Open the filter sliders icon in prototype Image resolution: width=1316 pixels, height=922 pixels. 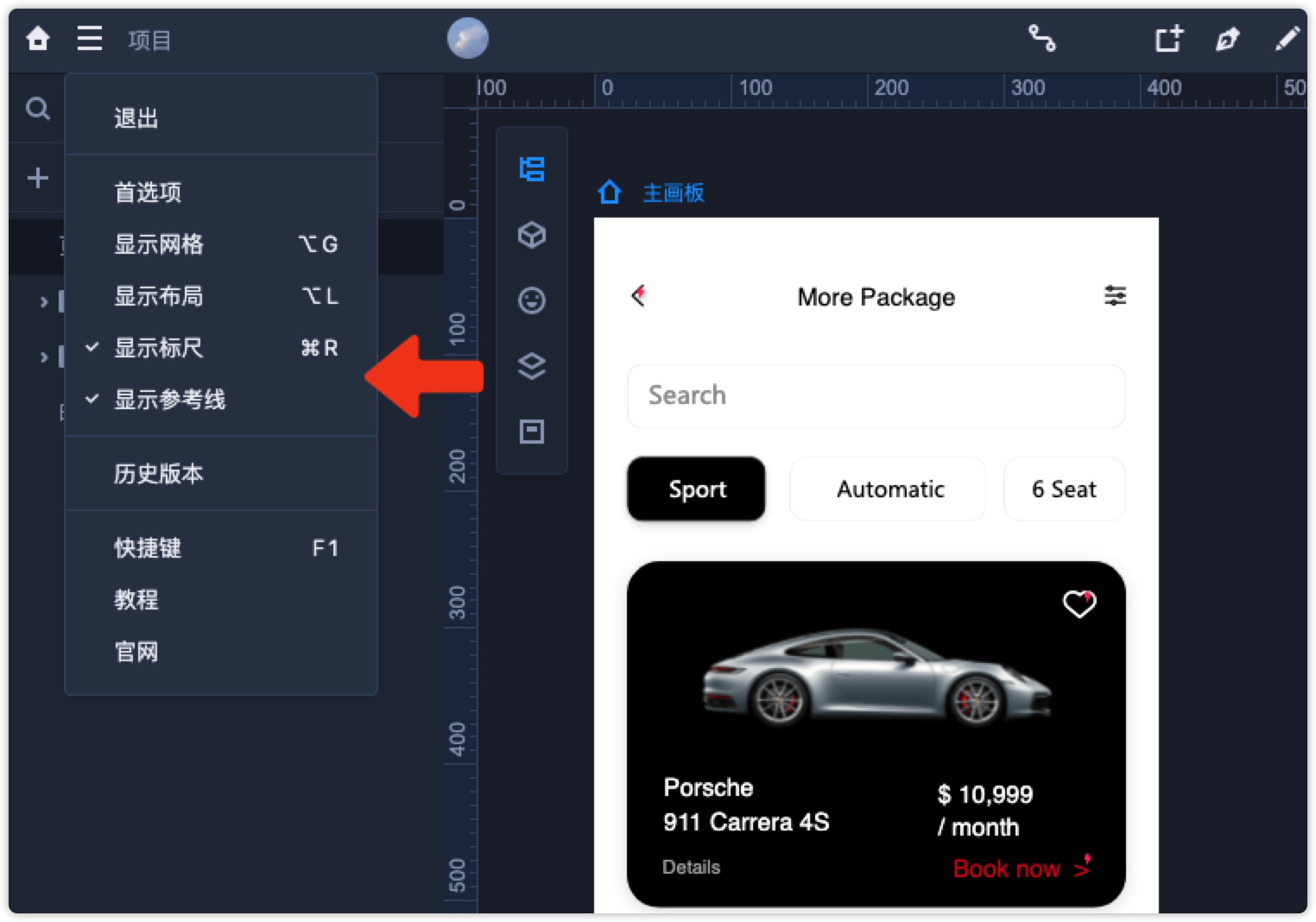(1115, 296)
